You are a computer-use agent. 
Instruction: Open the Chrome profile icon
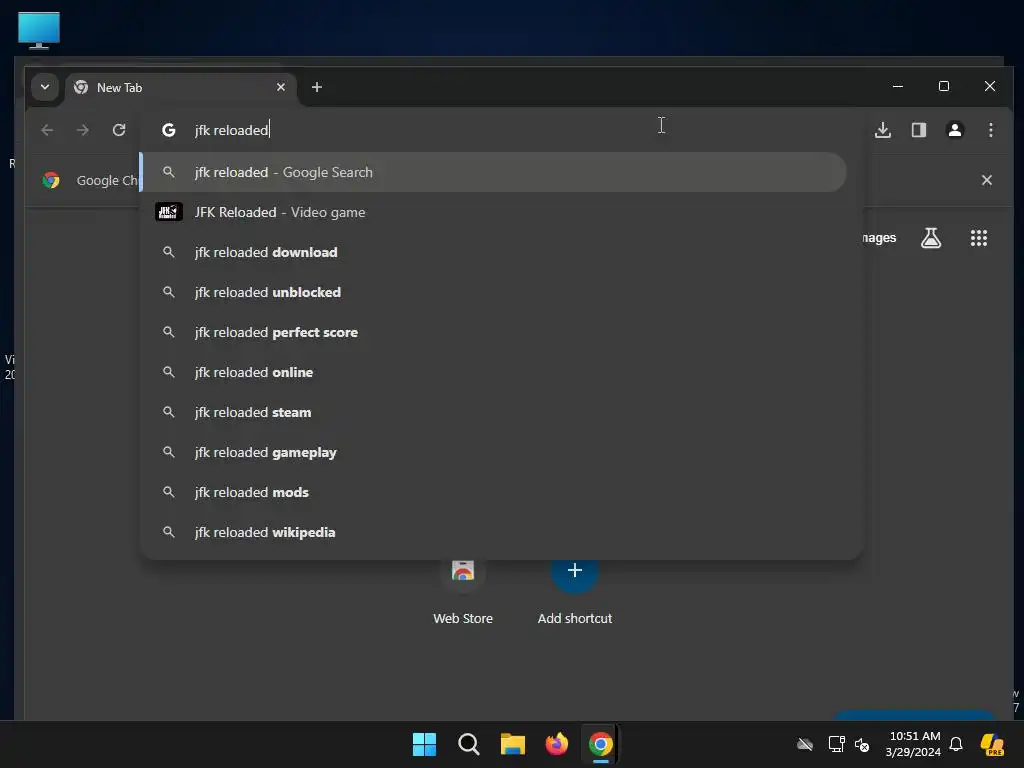(x=955, y=130)
